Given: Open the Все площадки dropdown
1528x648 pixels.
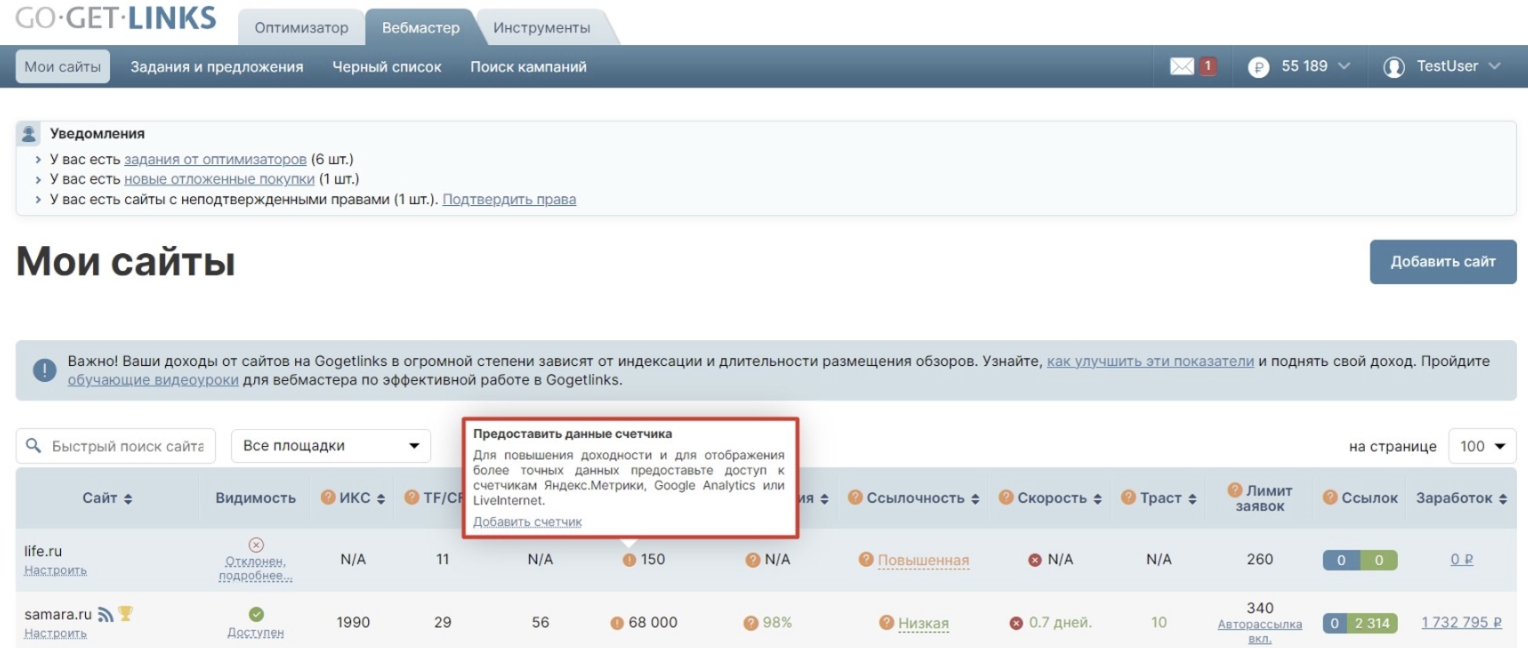Looking at the screenshot, I should tap(331, 446).
